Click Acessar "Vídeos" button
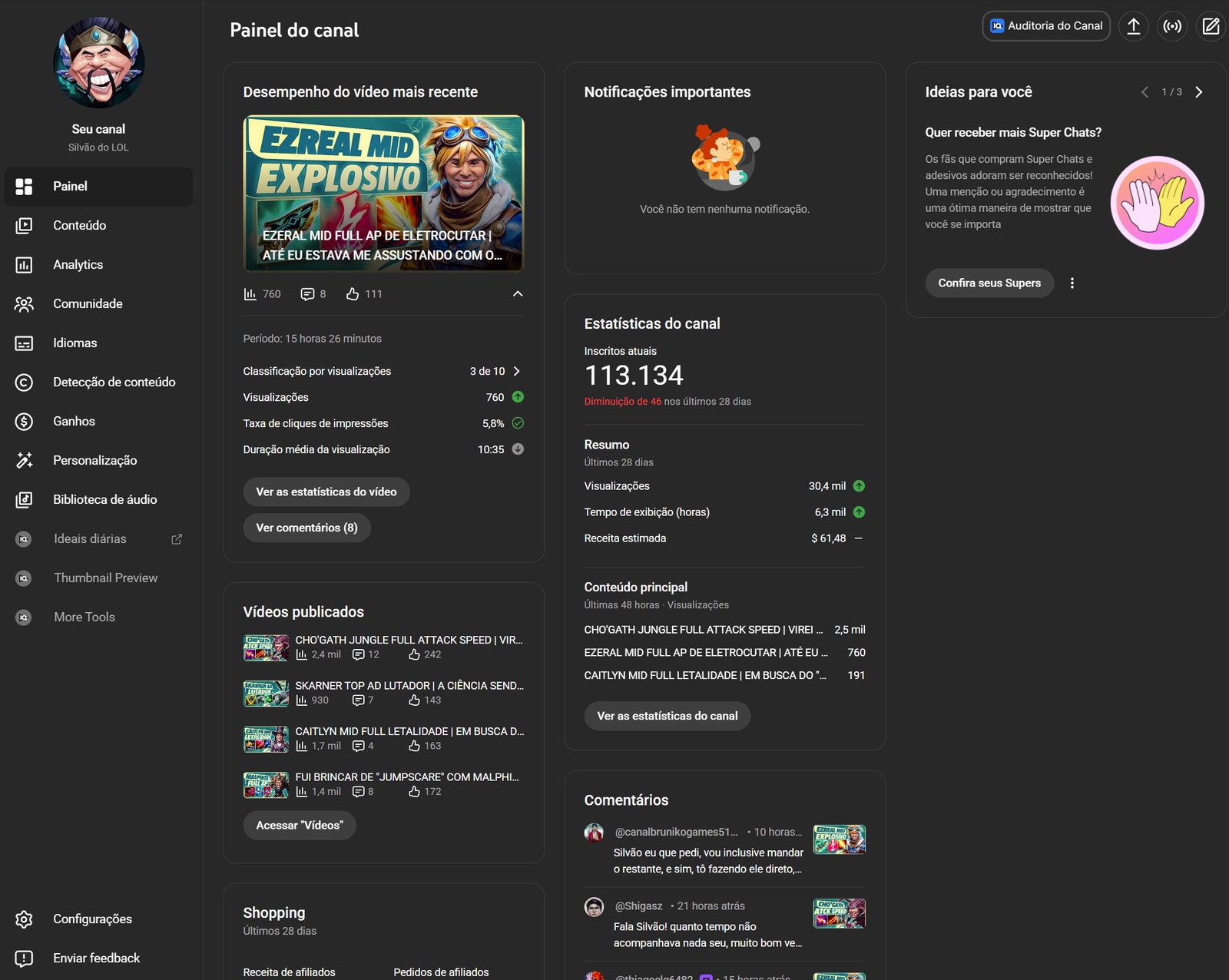Image resolution: width=1229 pixels, height=980 pixels. (300, 826)
